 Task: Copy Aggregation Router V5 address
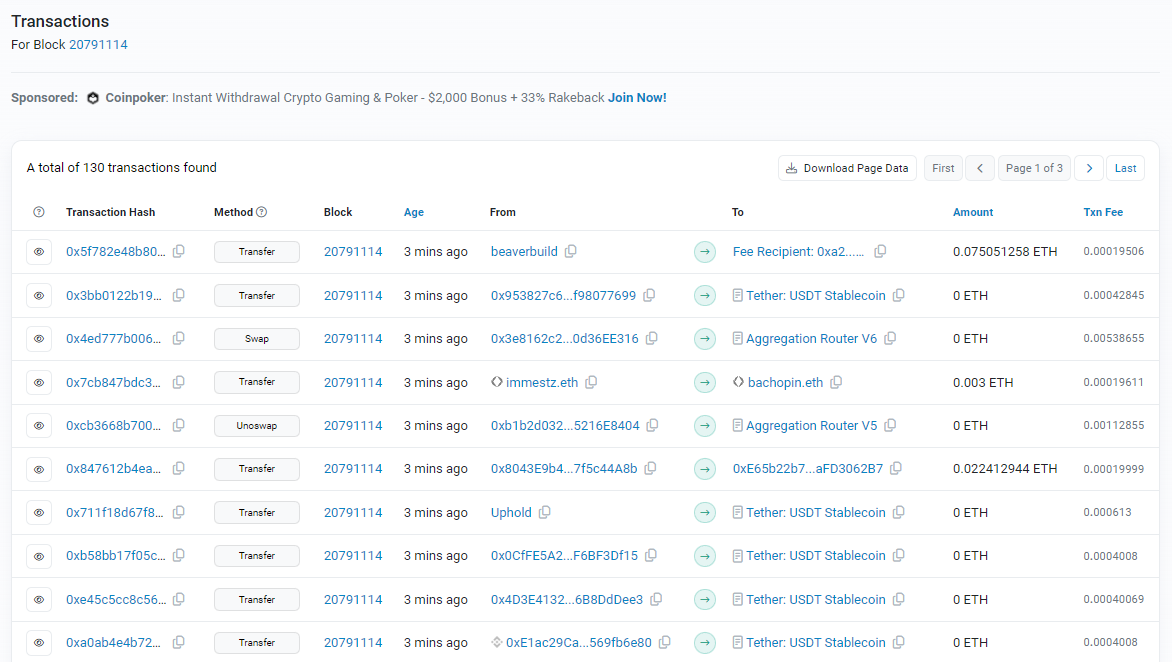890,425
